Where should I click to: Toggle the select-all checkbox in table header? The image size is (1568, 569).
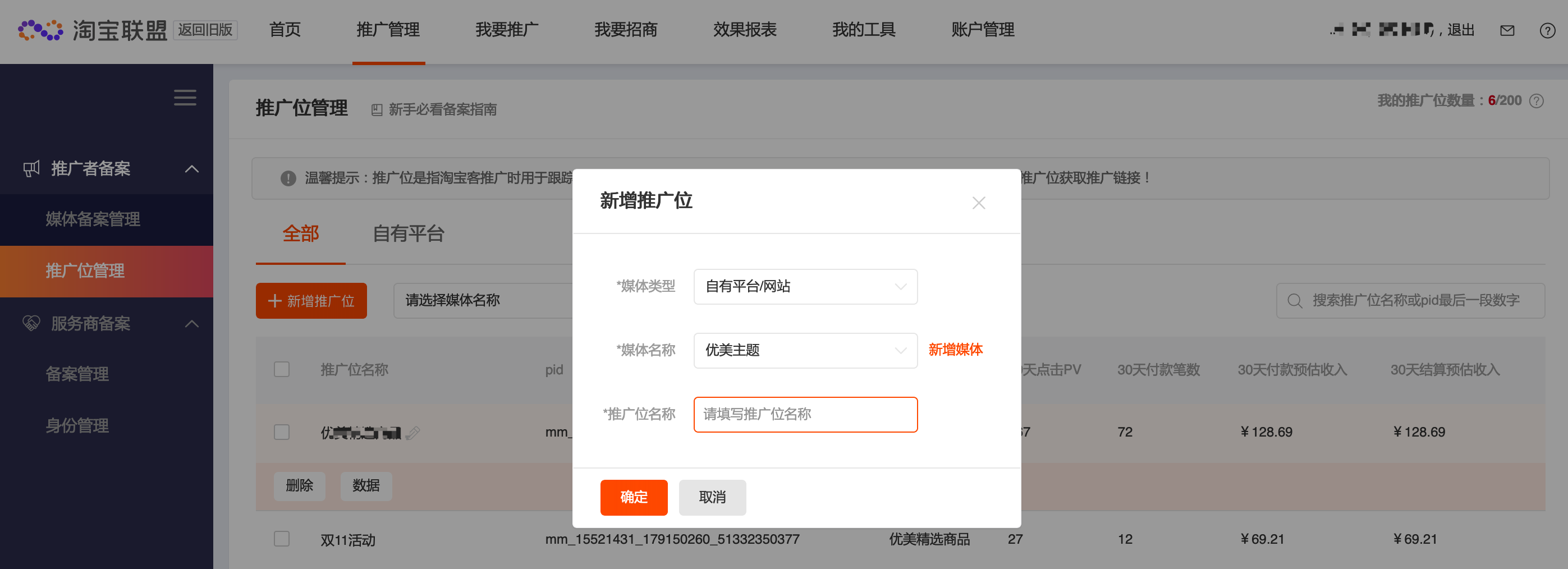tap(282, 369)
